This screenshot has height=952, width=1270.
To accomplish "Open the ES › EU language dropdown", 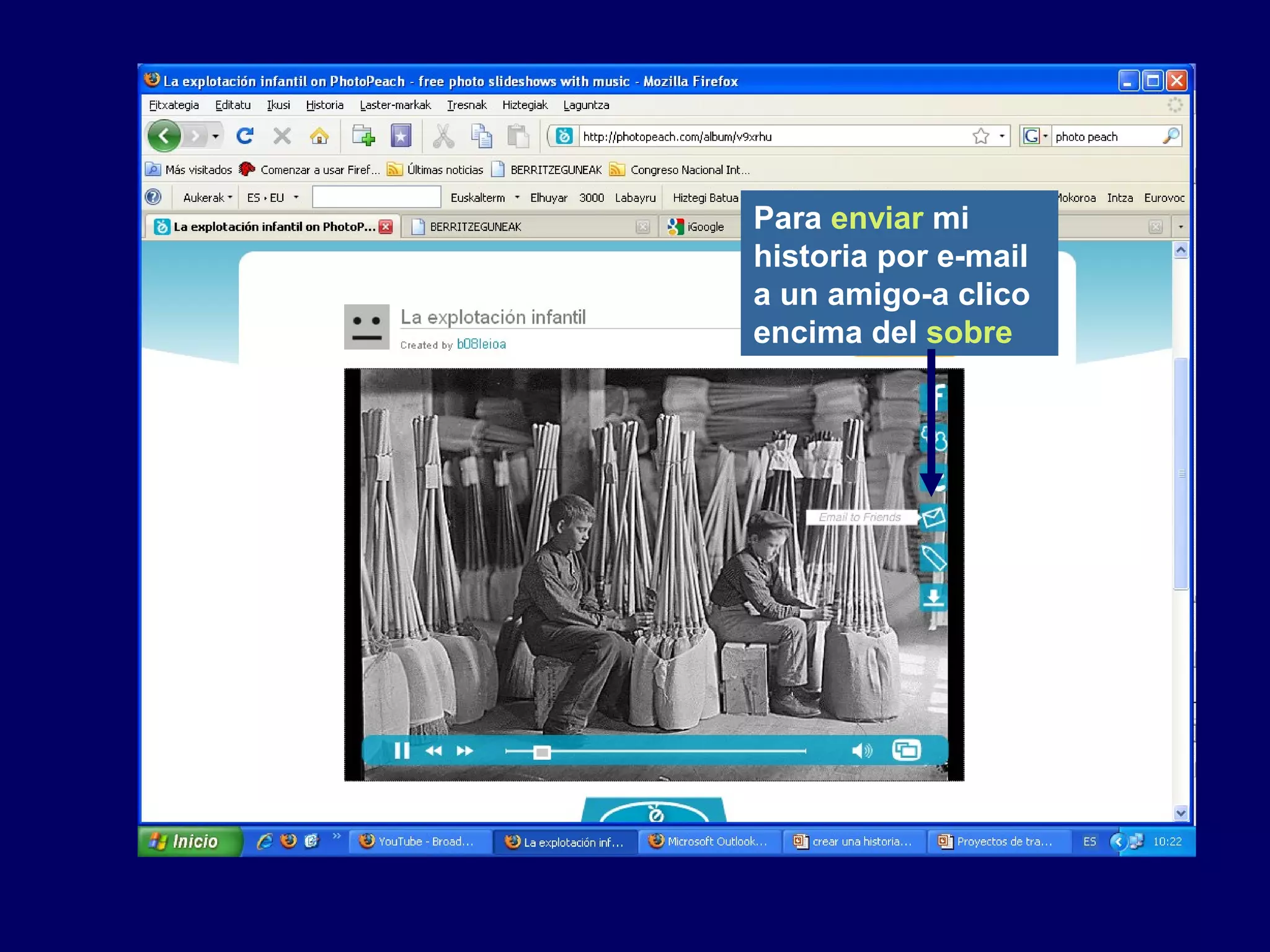I will tap(272, 197).
